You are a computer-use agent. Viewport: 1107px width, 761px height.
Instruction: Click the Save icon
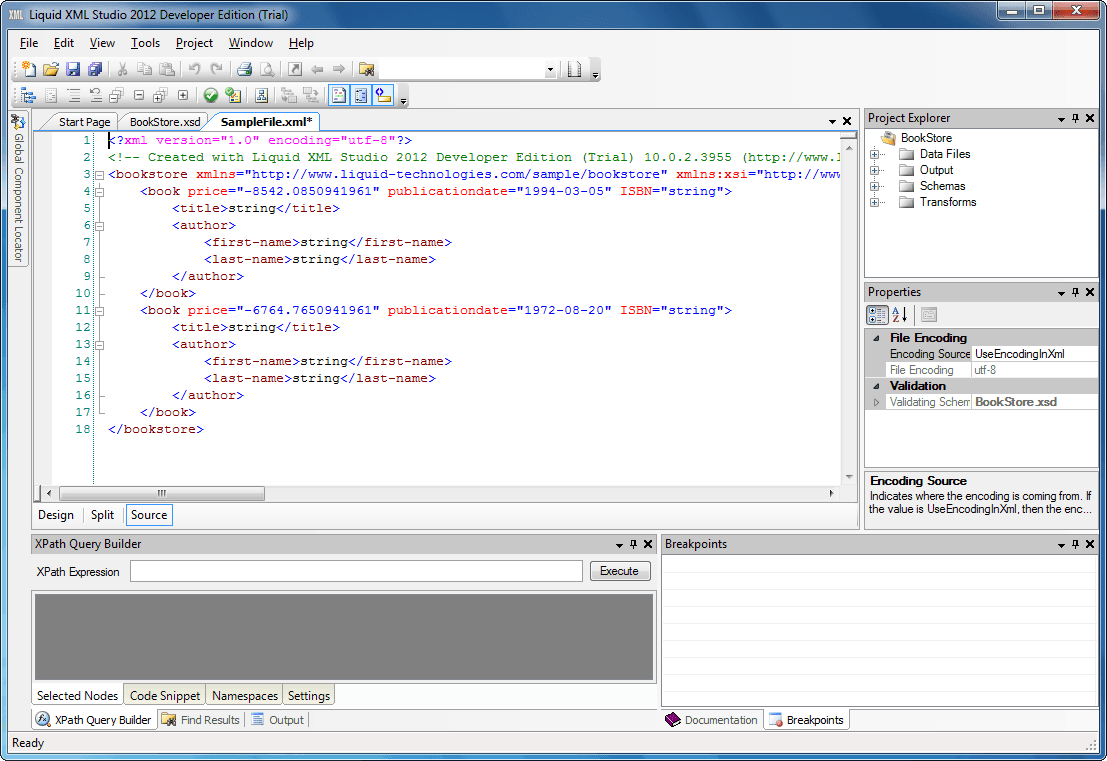pos(73,69)
